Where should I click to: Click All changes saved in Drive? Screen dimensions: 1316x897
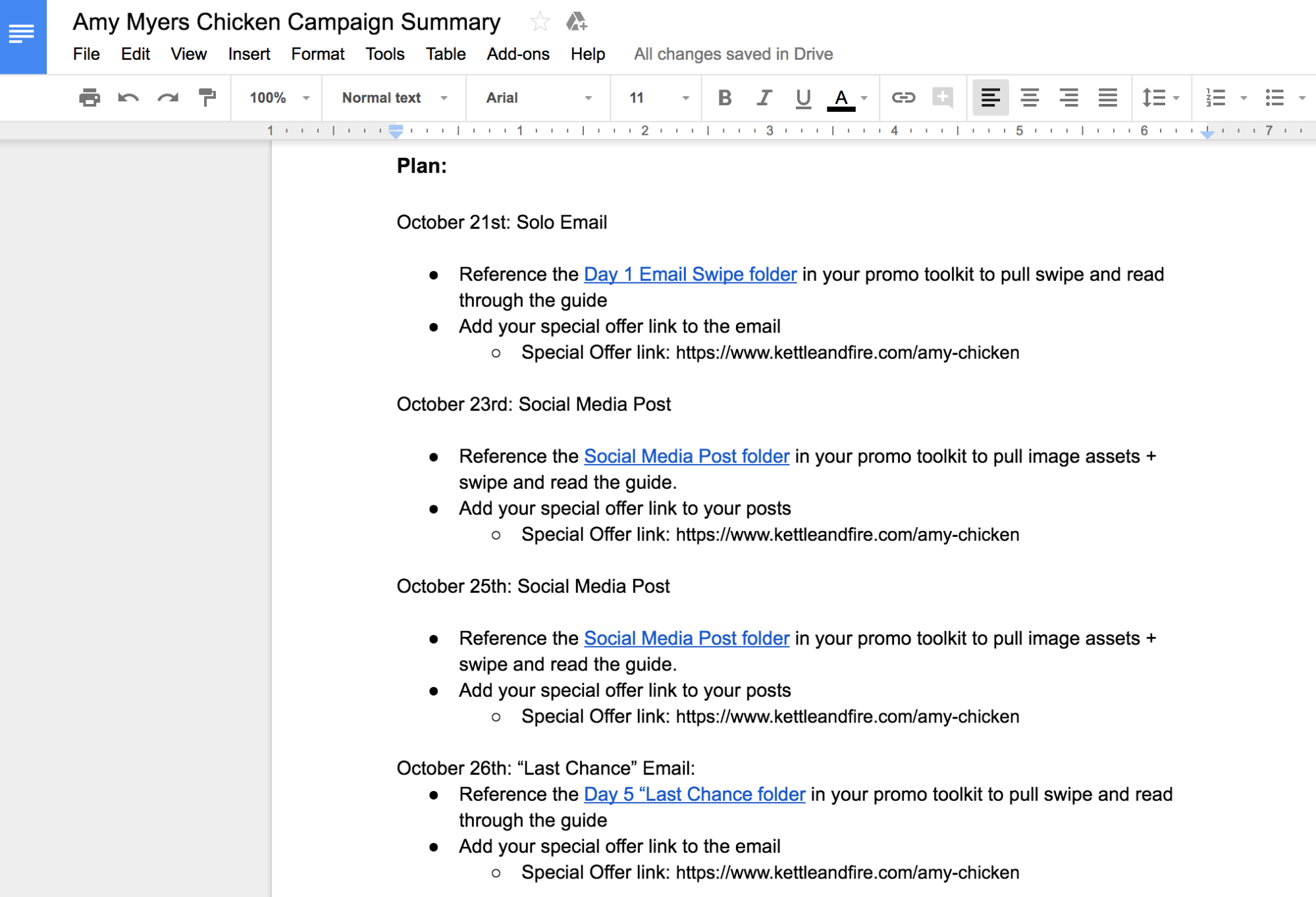(733, 54)
